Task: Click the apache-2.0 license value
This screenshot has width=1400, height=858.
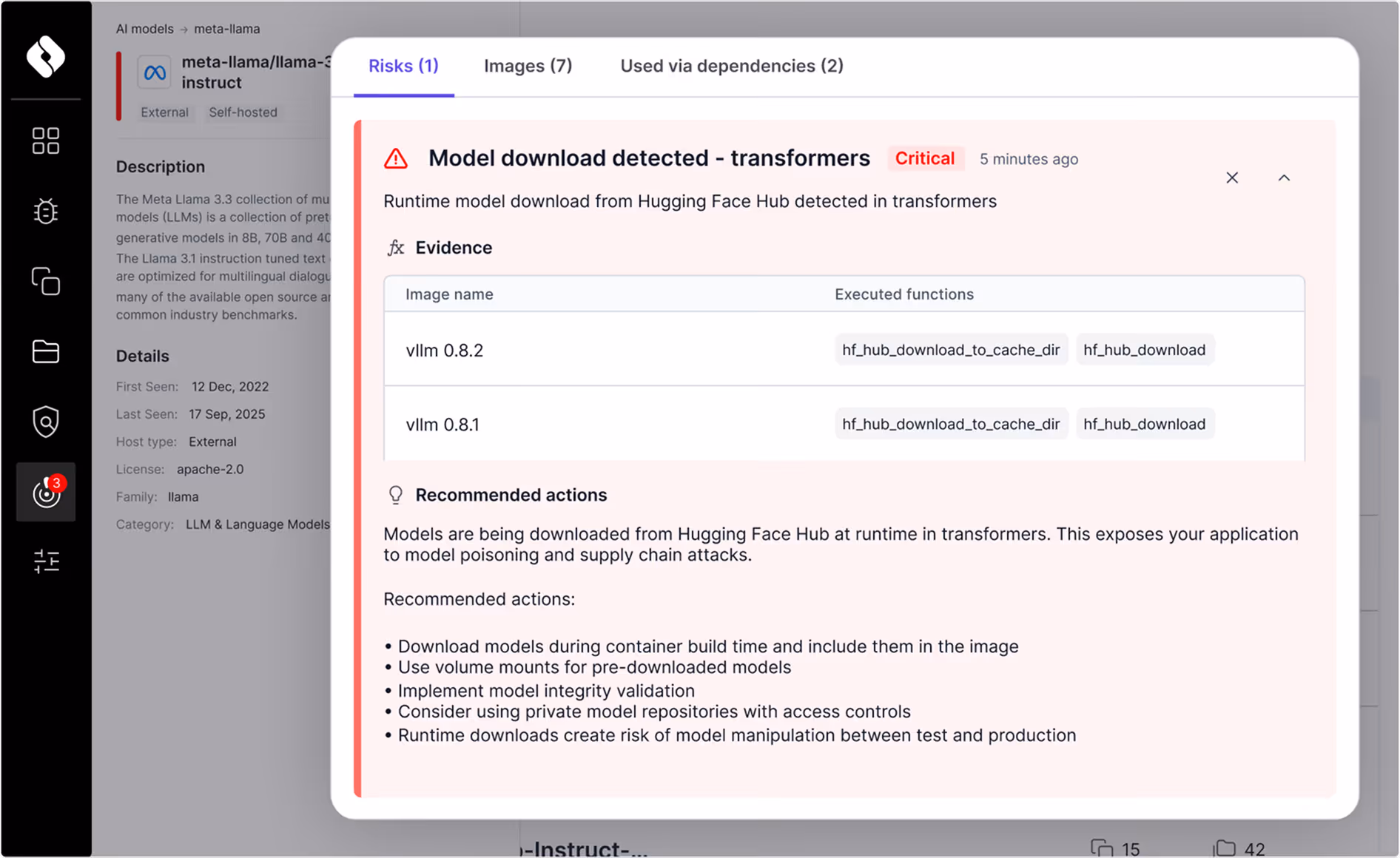Action: tap(210, 469)
